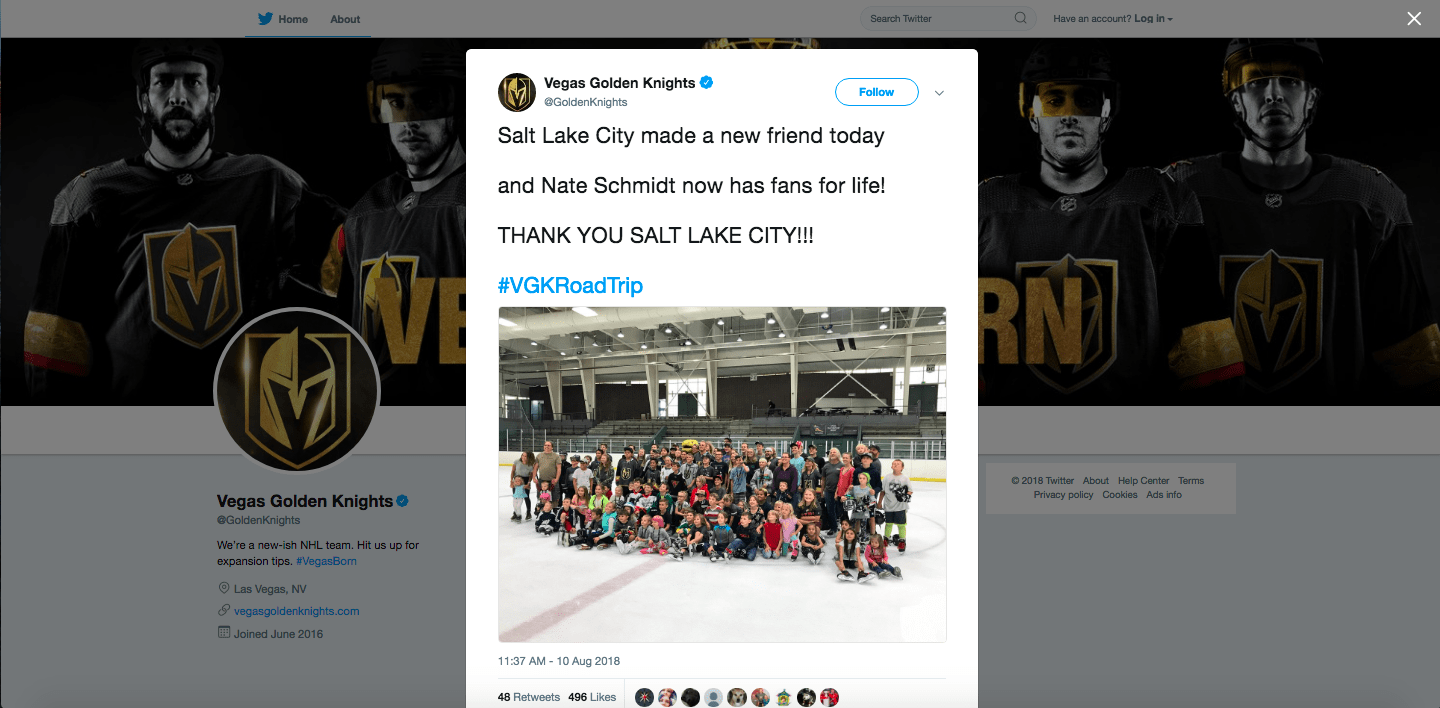1440x708 pixels.
Task: Click the search magnifier icon
Action: [1020, 18]
